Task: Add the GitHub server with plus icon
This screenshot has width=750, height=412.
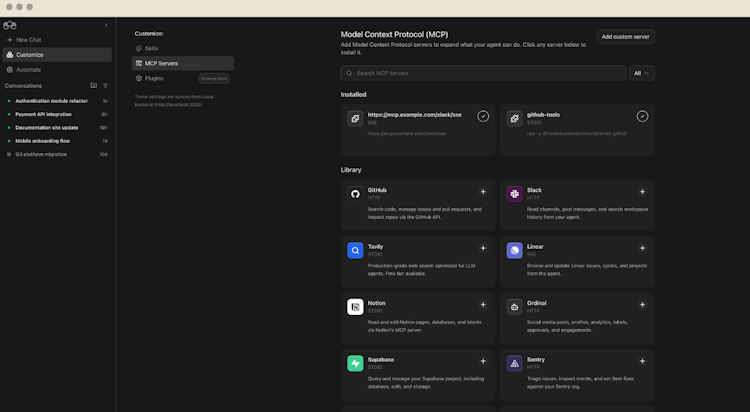Action: coord(483,192)
